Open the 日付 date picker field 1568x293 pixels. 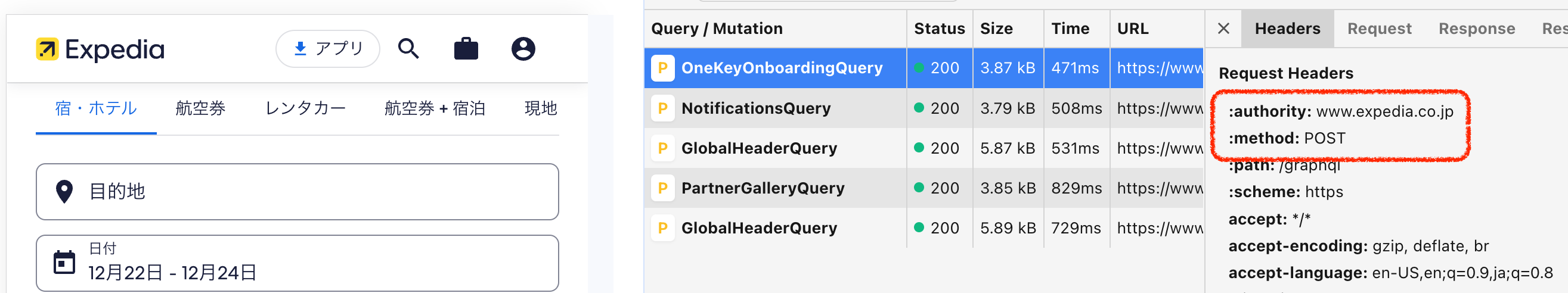click(297, 263)
